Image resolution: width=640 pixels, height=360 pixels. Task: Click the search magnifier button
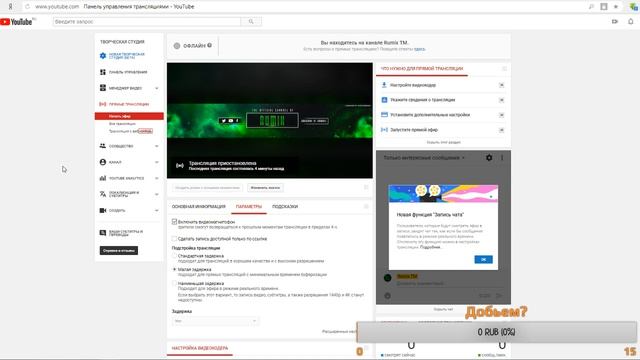(x=251, y=22)
